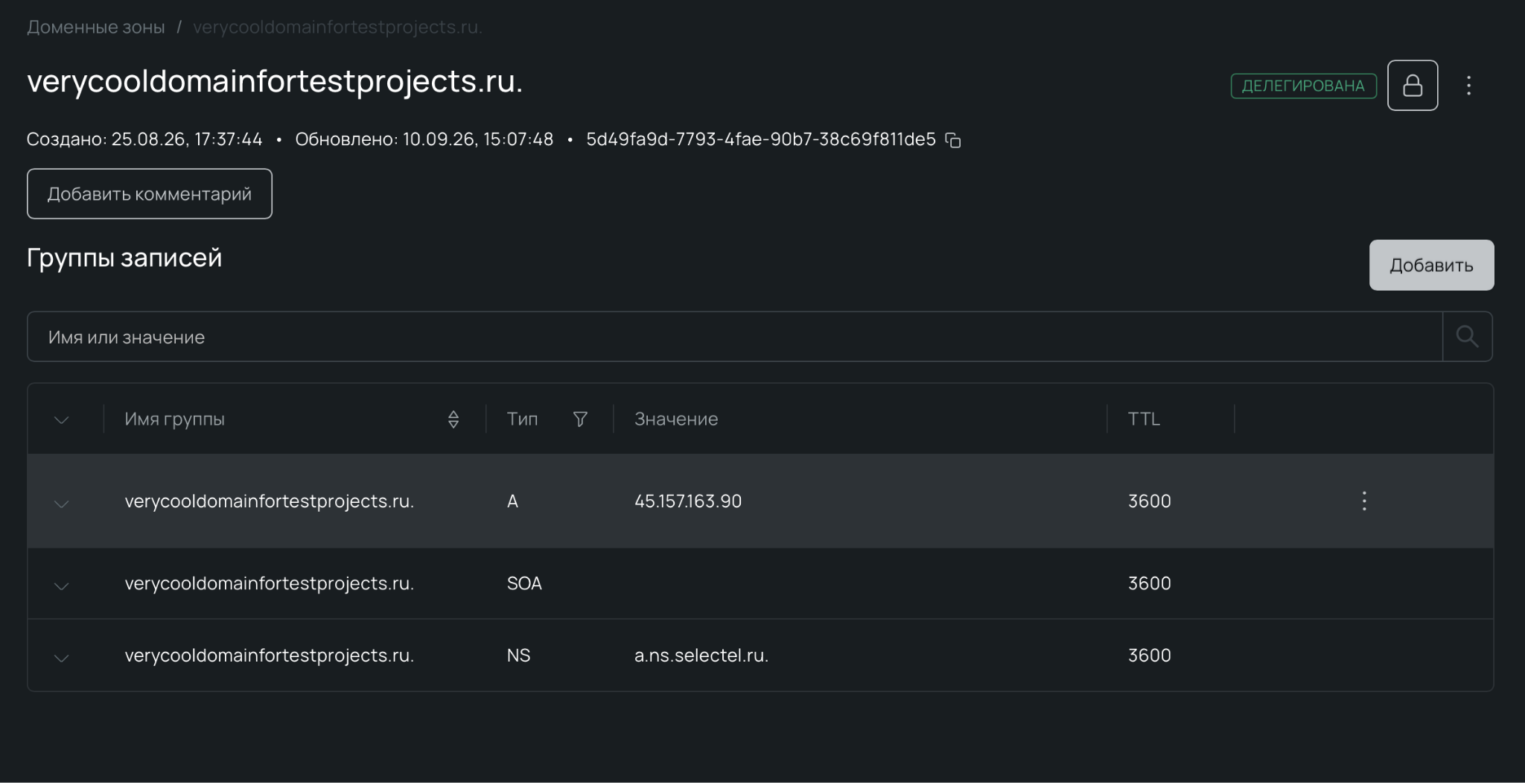The image size is (1525, 783).
Task: Click the TTL column header
Action: coord(1144,419)
